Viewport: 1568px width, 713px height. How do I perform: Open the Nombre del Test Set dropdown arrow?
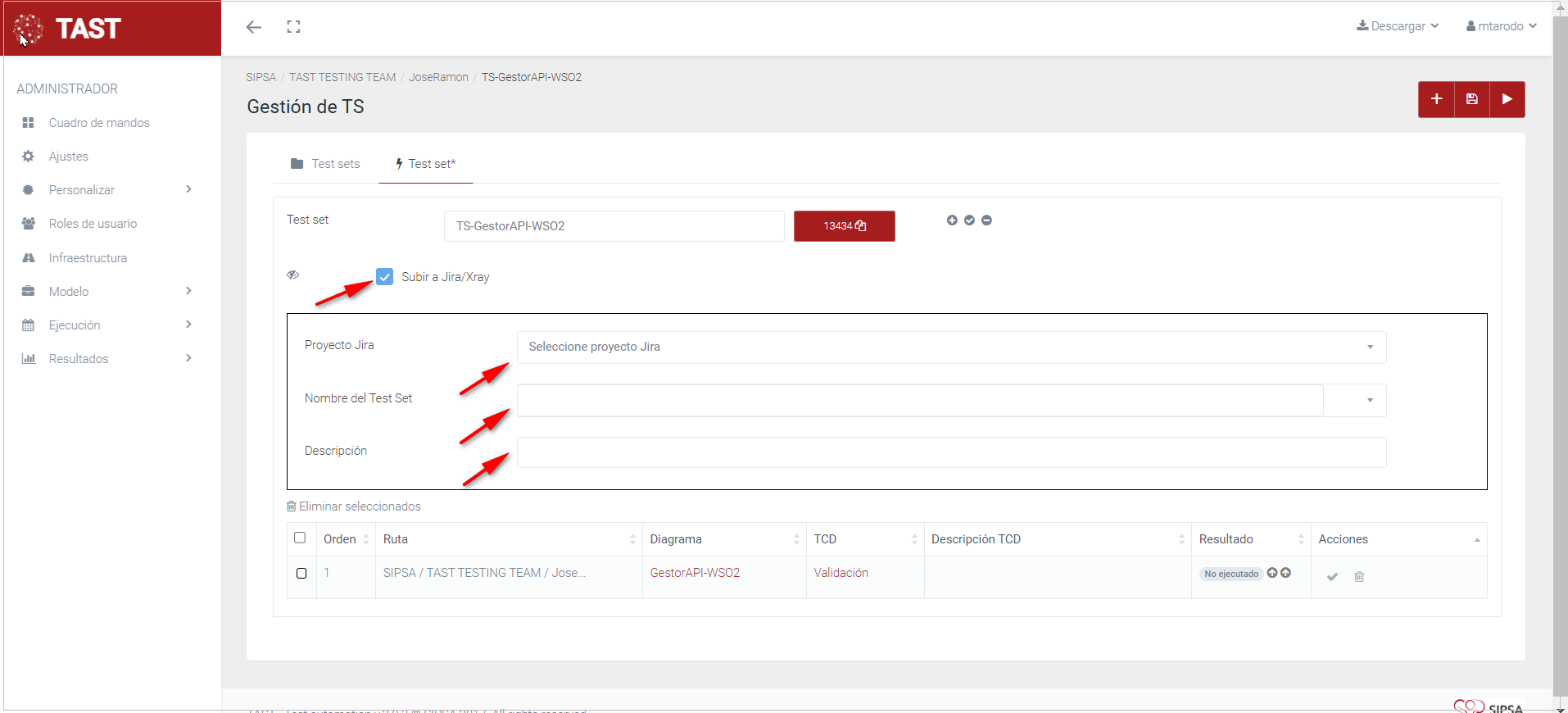1369,401
